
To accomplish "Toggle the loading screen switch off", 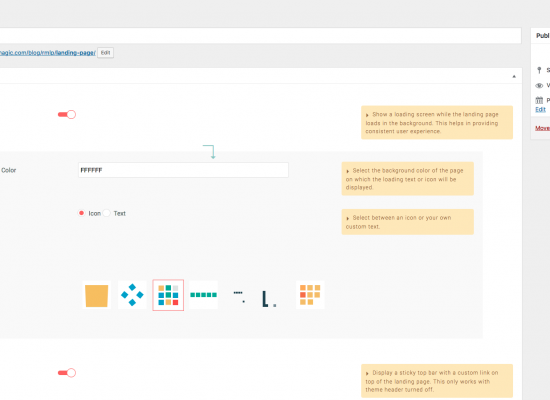I will (x=67, y=114).
